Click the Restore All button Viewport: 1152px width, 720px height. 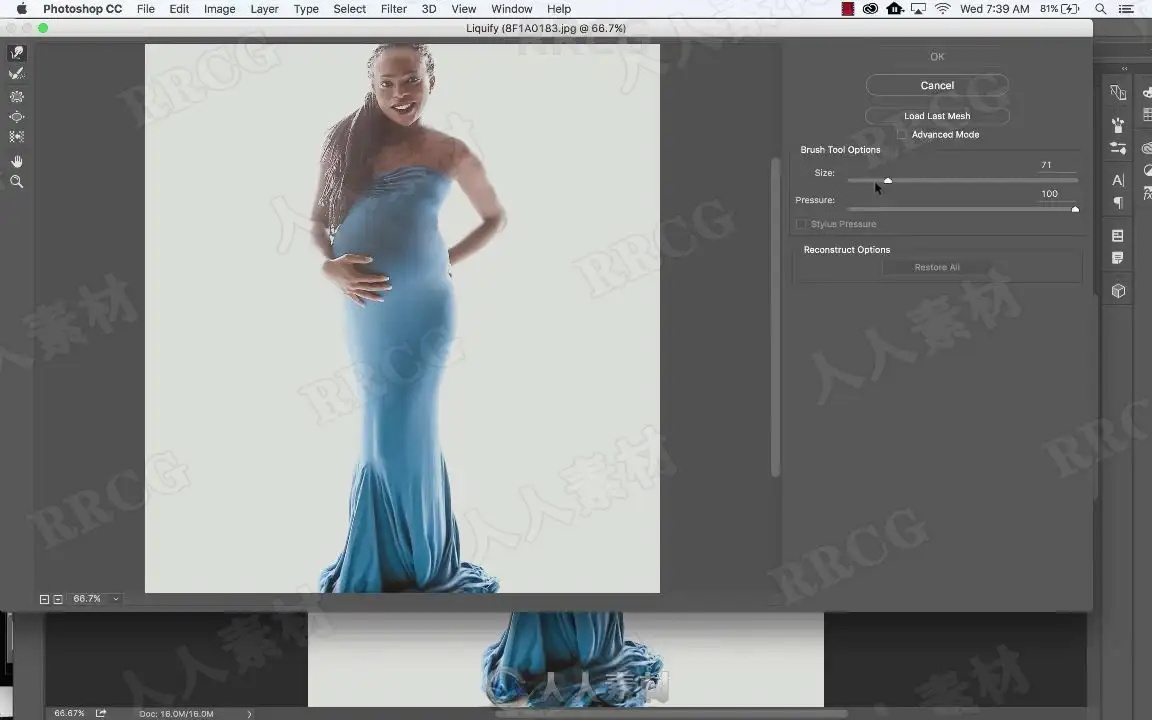pos(937,267)
